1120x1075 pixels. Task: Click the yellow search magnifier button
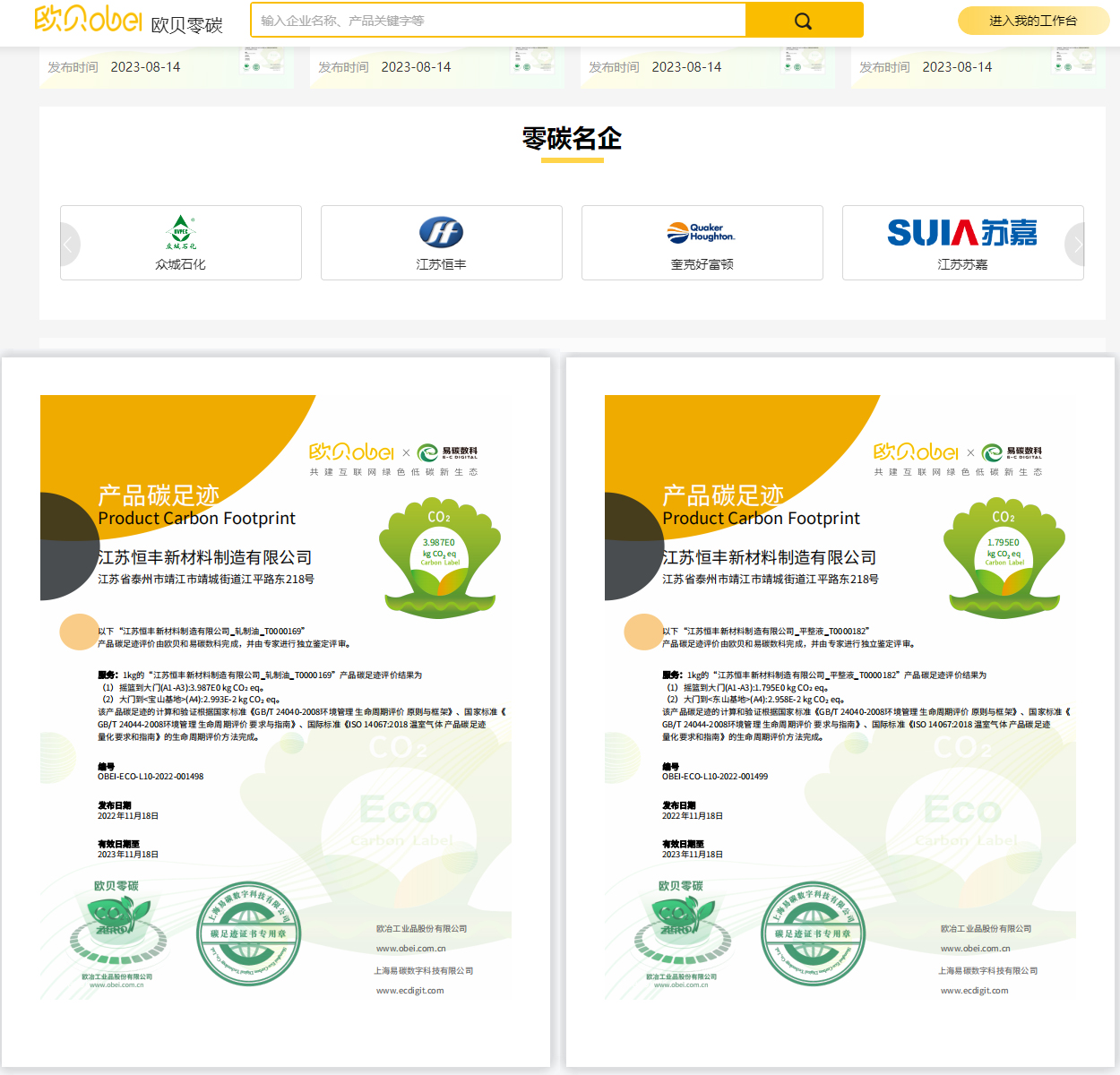point(804,21)
